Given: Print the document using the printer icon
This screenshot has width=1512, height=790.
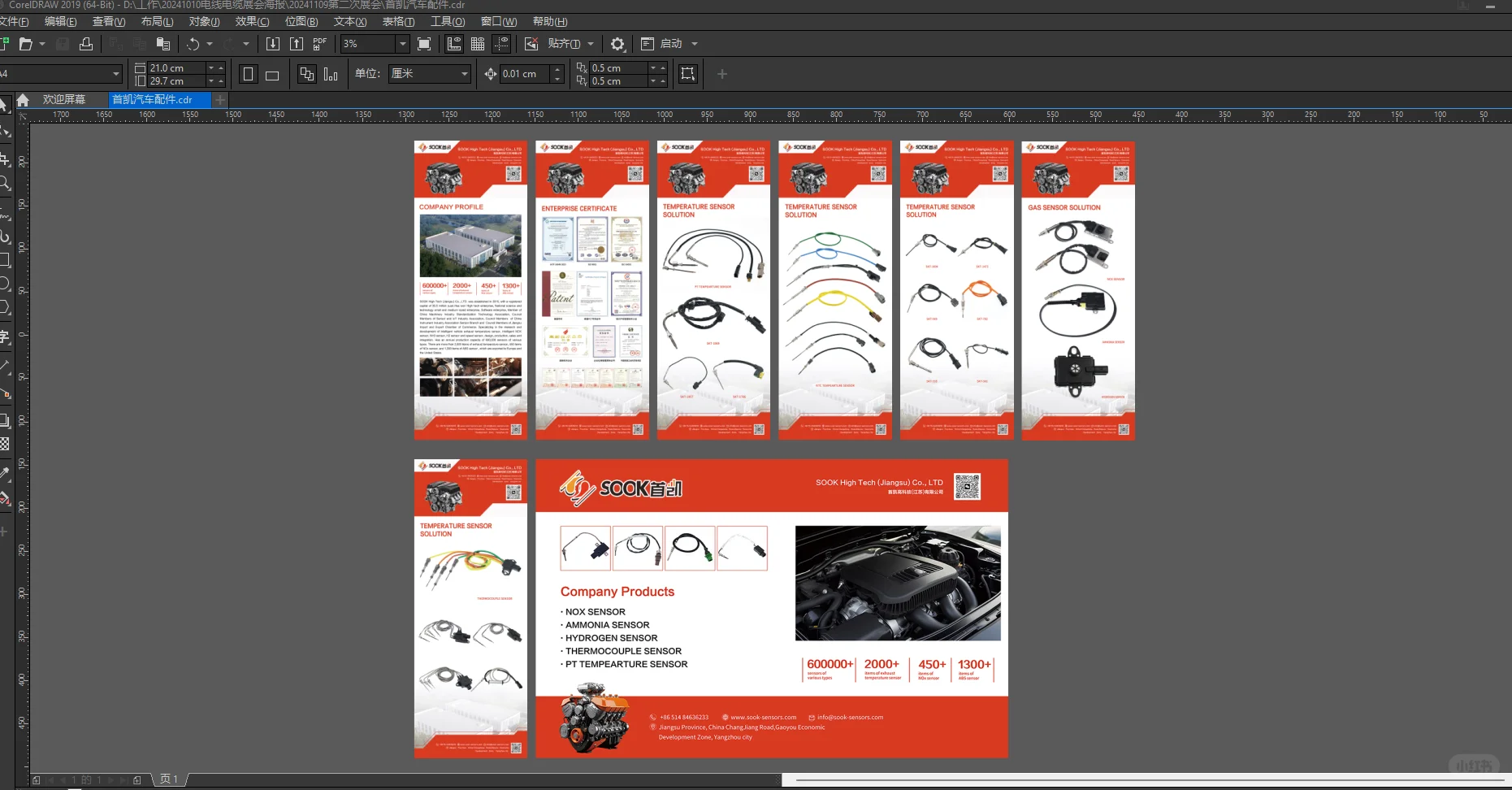Looking at the screenshot, I should [85, 44].
